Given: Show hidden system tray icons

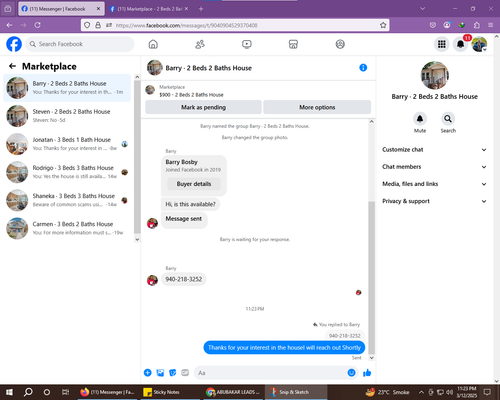Looking at the screenshot, I should [x=421, y=392].
